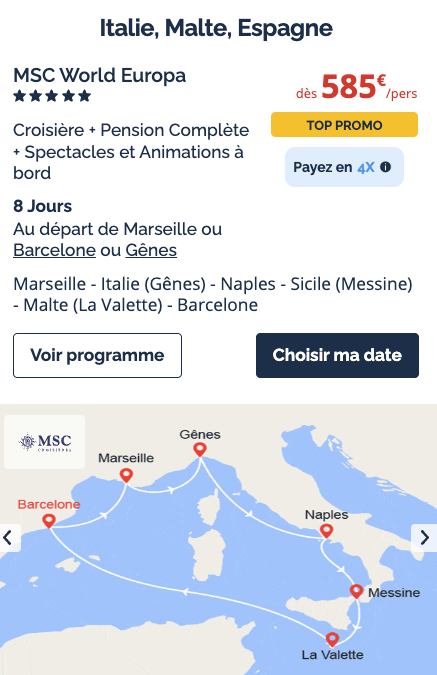Click the Barcelone map pin marker
This screenshot has height=675, width=437.
(49, 521)
